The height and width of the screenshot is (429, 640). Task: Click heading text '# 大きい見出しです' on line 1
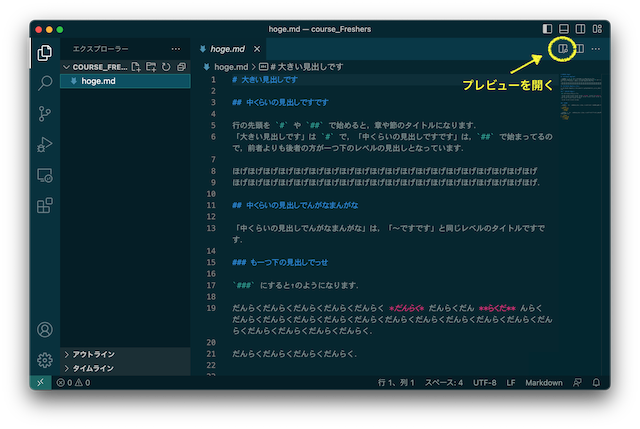coord(265,80)
